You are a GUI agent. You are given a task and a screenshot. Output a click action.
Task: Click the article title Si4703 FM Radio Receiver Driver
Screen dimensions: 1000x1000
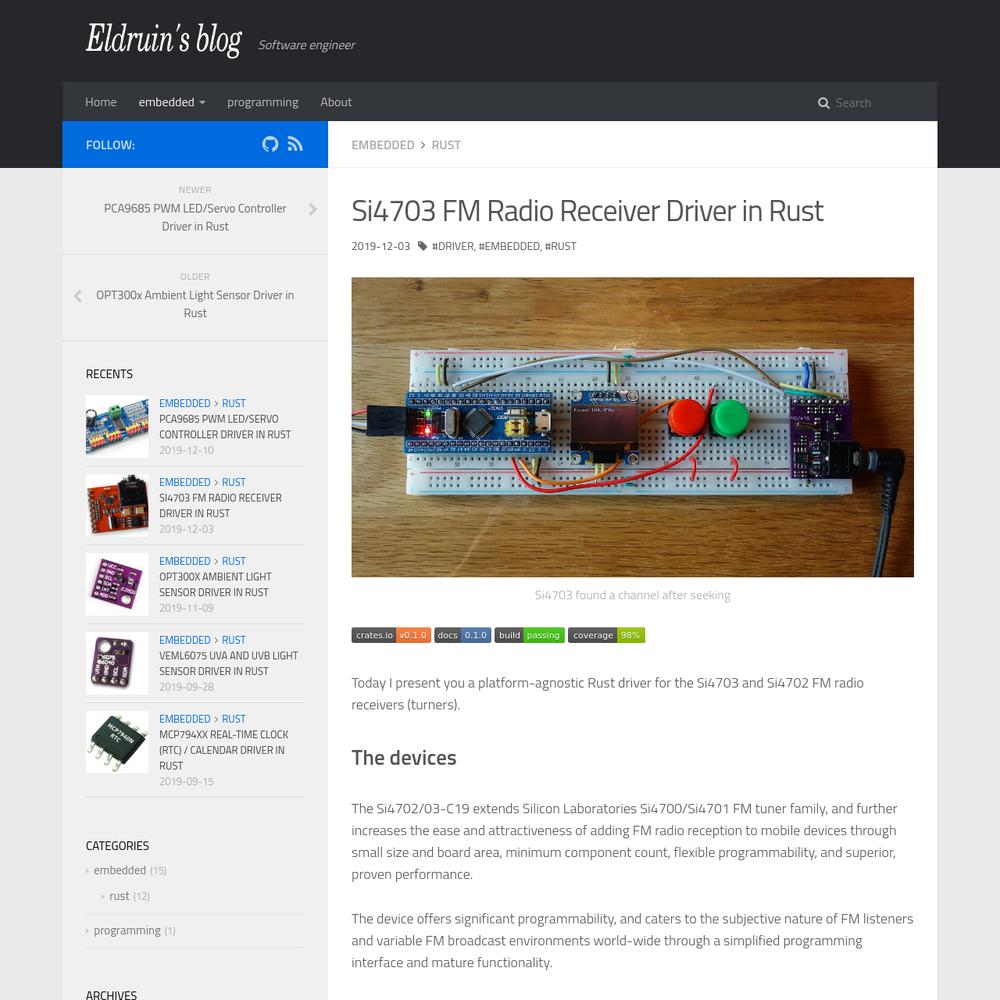pyautogui.click(x=587, y=211)
